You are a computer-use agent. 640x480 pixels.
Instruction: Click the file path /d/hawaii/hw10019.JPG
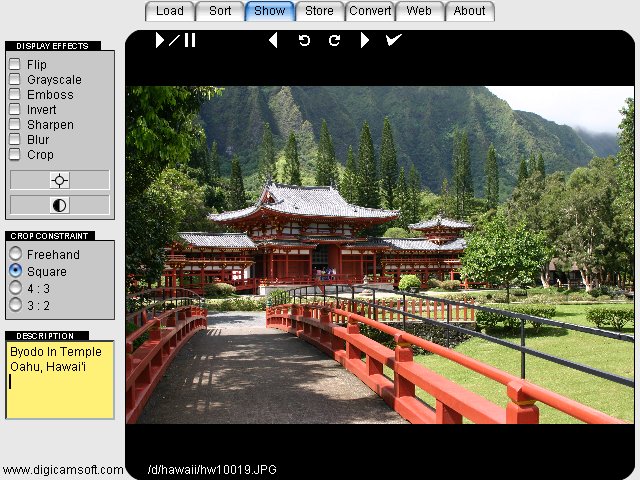point(212,469)
